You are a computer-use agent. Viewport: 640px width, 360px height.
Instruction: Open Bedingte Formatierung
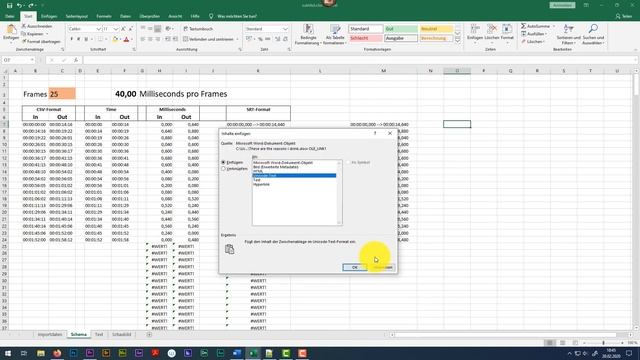[x=308, y=34]
